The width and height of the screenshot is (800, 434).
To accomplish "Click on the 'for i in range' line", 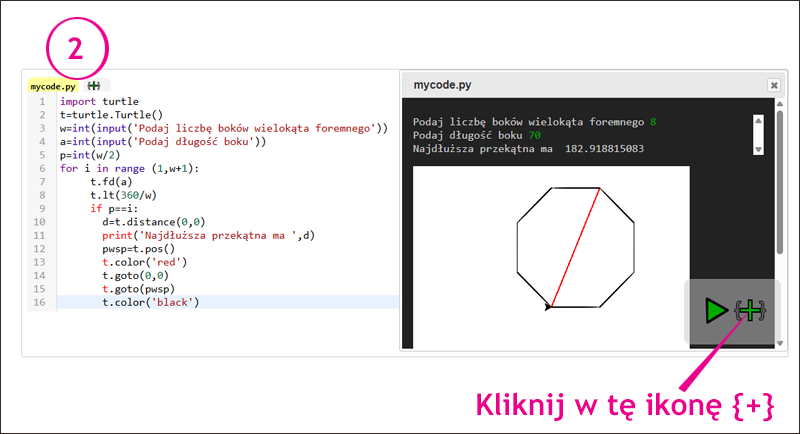I will [x=129, y=168].
